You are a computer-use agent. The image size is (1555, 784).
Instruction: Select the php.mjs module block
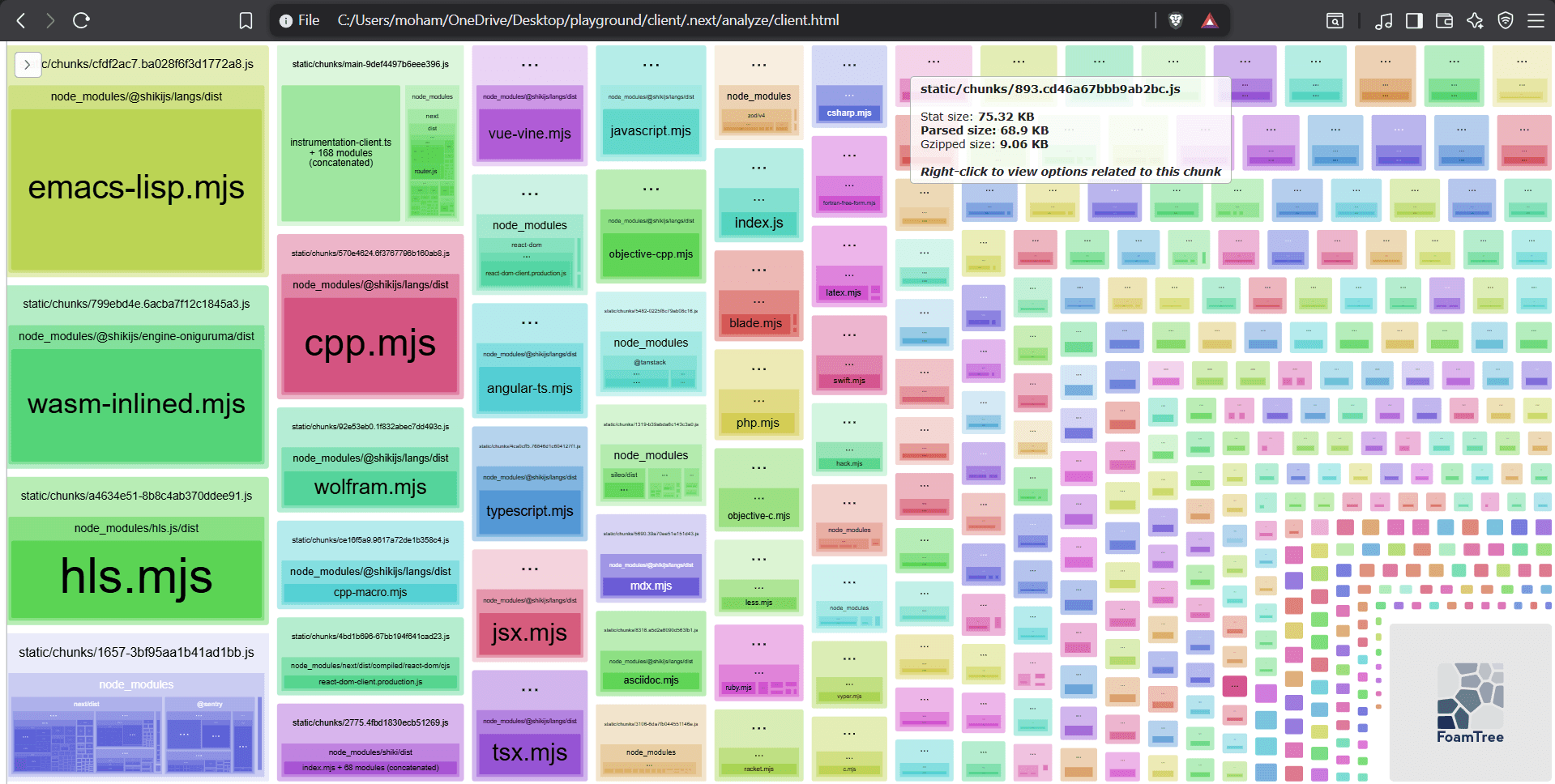point(758,423)
